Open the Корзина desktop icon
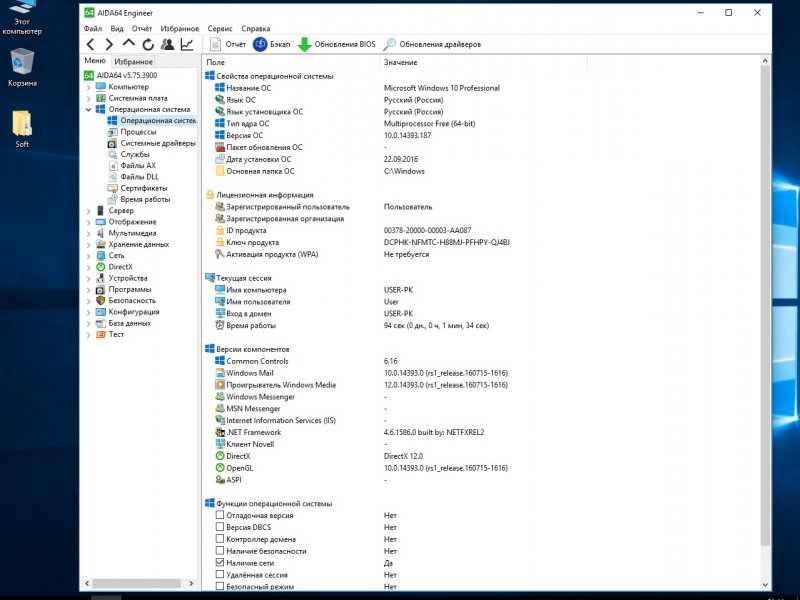Viewport: 800px width, 600px height. point(22,67)
